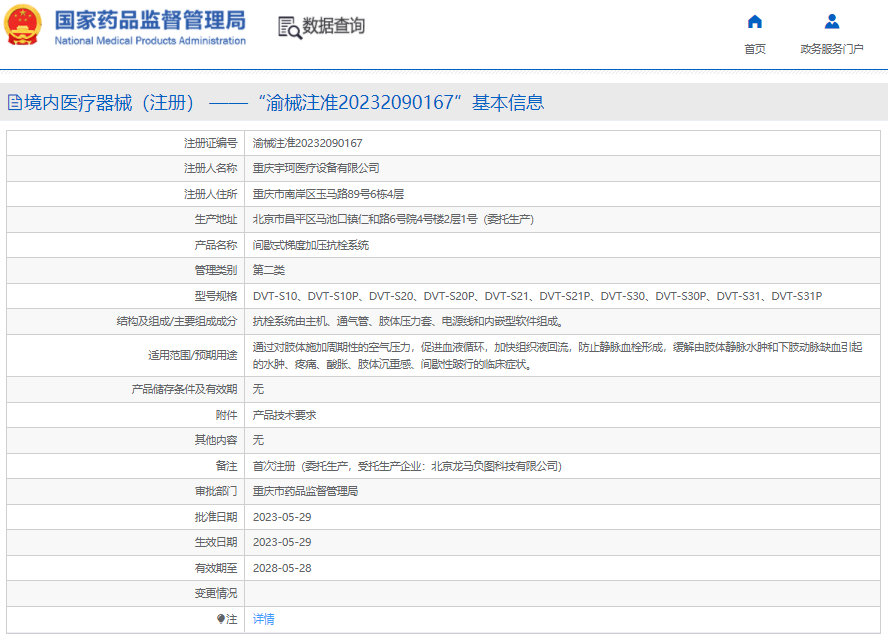888x642 pixels.
Task: Select address 重庆市南岸区玉马路89号6栋4层
Action: tap(328, 194)
